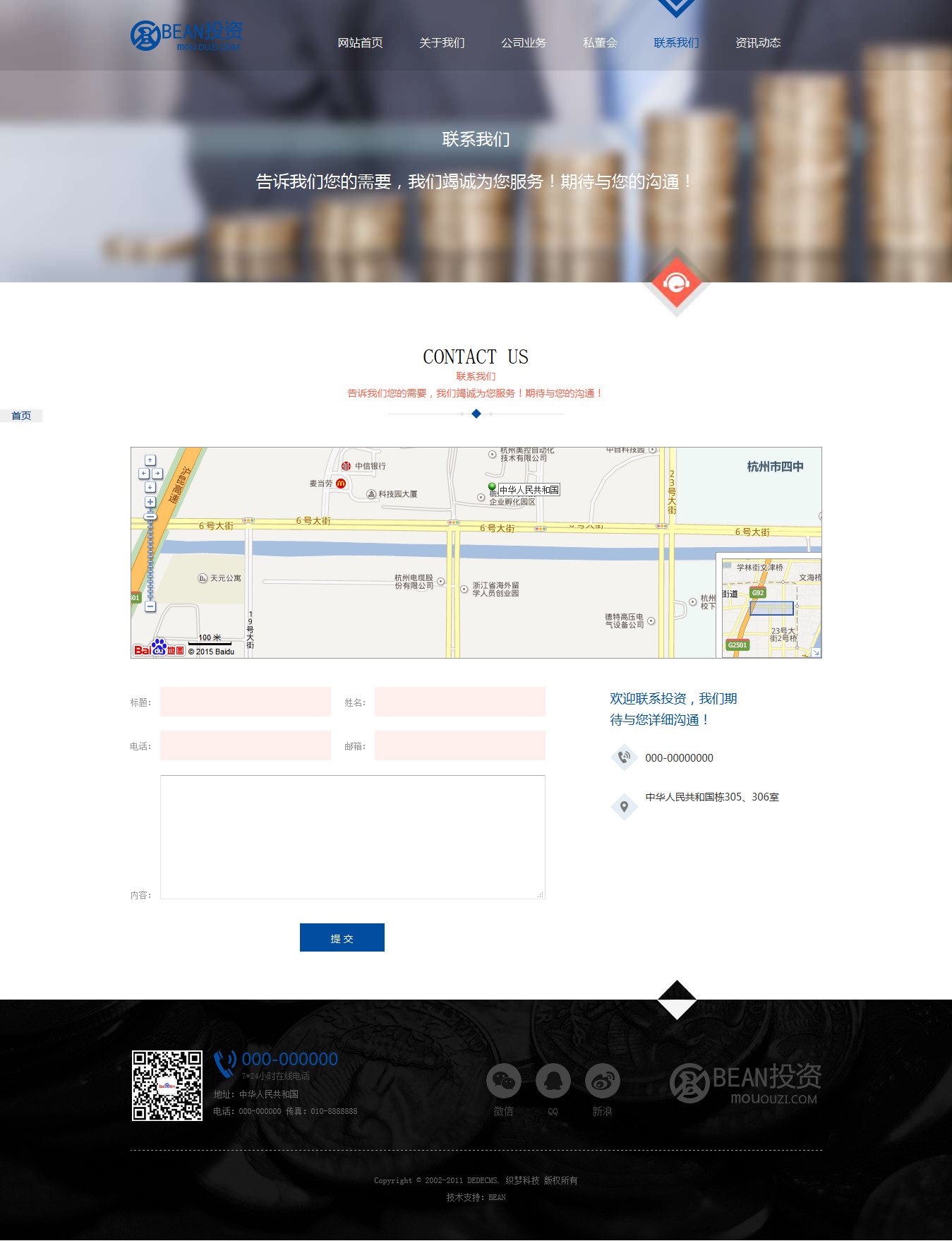The height and width of the screenshot is (1241, 952).
Task: Pan the map up with arrow button
Action: click(150, 460)
